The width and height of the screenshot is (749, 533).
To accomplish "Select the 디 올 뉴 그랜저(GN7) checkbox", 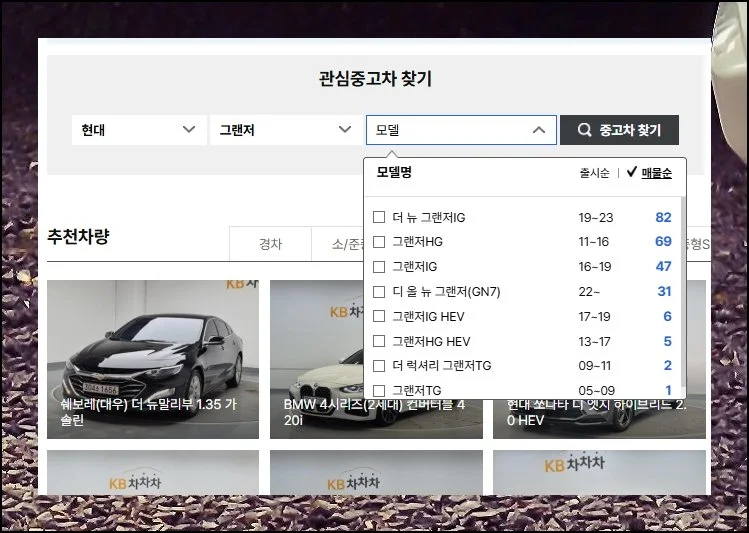I will (x=379, y=292).
